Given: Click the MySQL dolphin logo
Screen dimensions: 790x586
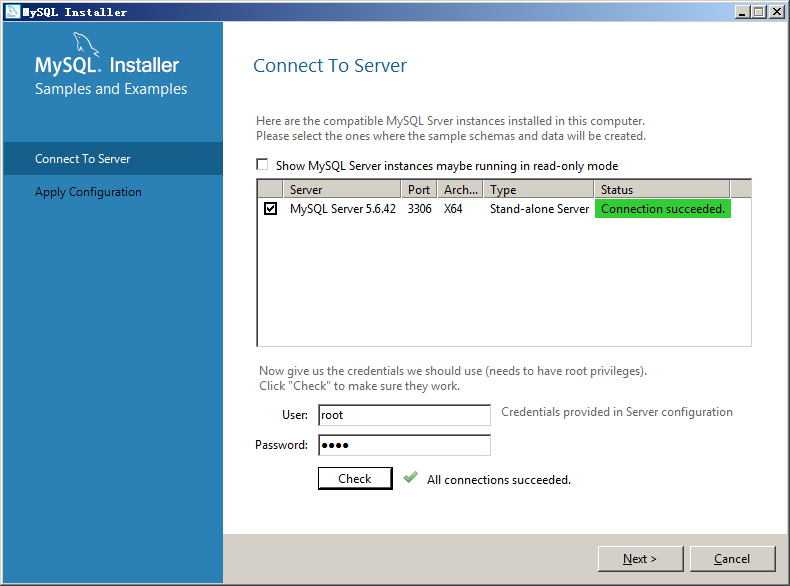Looking at the screenshot, I should coord(86,44).
